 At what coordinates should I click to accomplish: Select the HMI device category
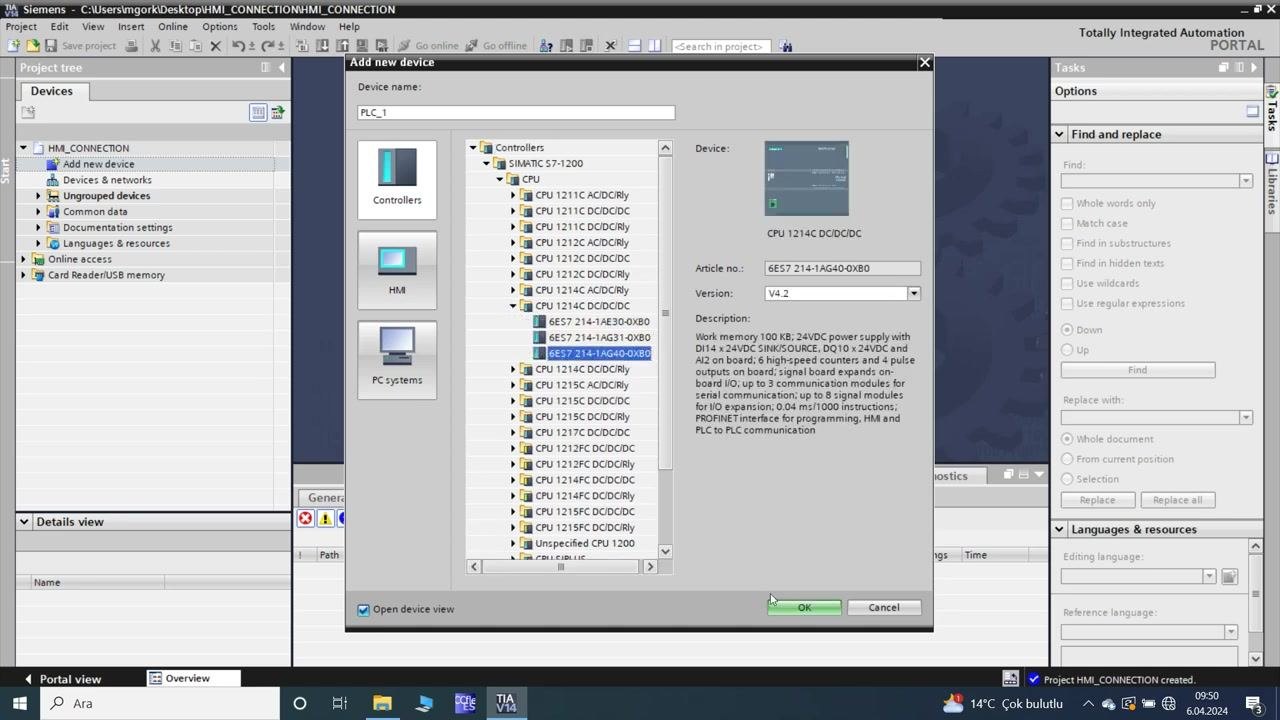[397, 269]
